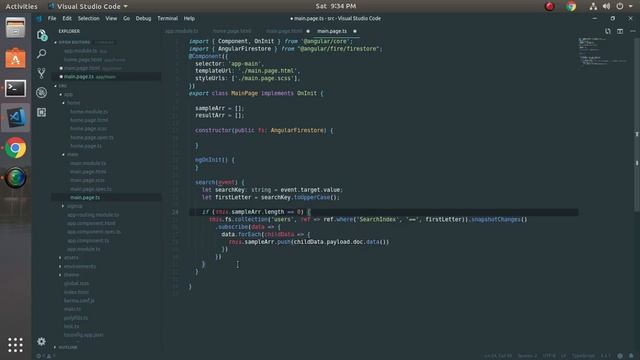Click the feedback smiley in status bar
Image resolution: width=640 pixels, height=360 pixels.
[x=620, y=356]
